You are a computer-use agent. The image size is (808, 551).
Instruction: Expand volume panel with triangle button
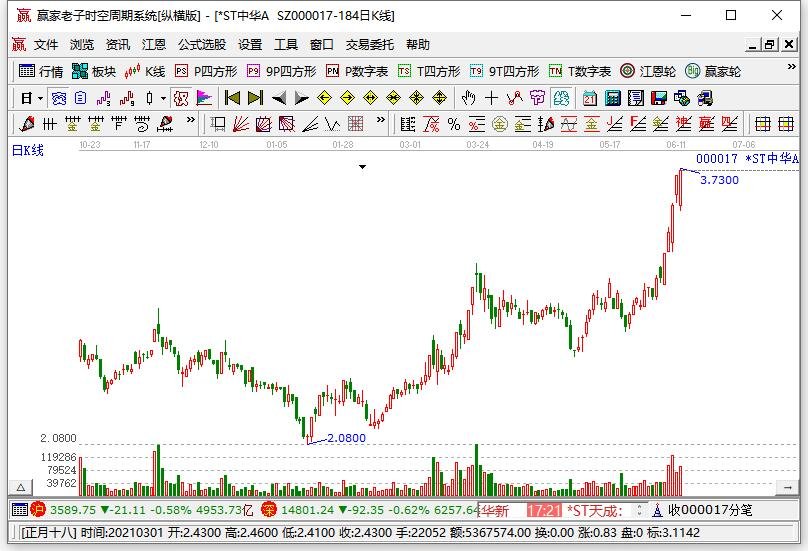coord(21,487)
